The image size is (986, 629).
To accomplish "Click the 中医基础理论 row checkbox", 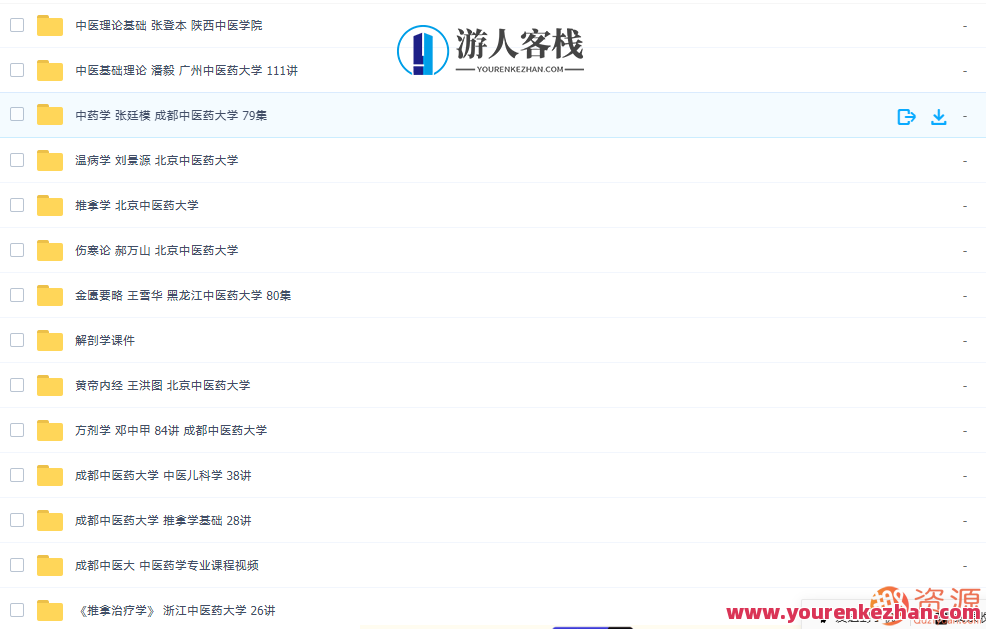I will point(16,70).
